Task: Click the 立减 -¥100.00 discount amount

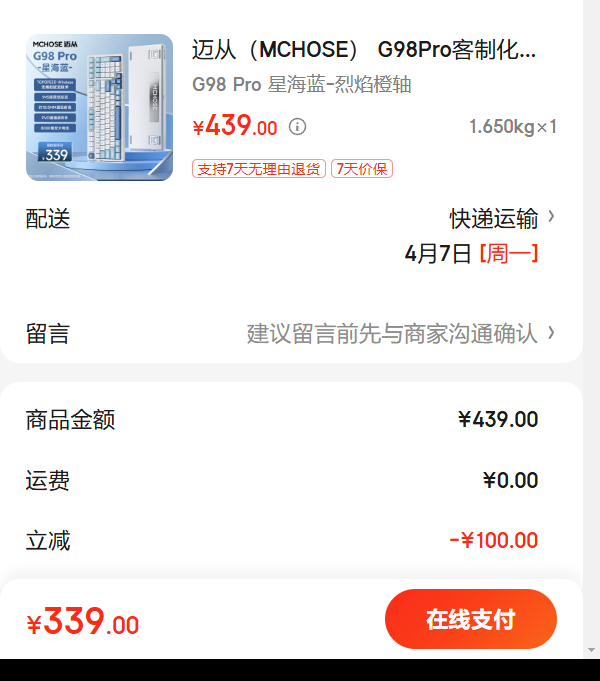Action: point(494,541)
